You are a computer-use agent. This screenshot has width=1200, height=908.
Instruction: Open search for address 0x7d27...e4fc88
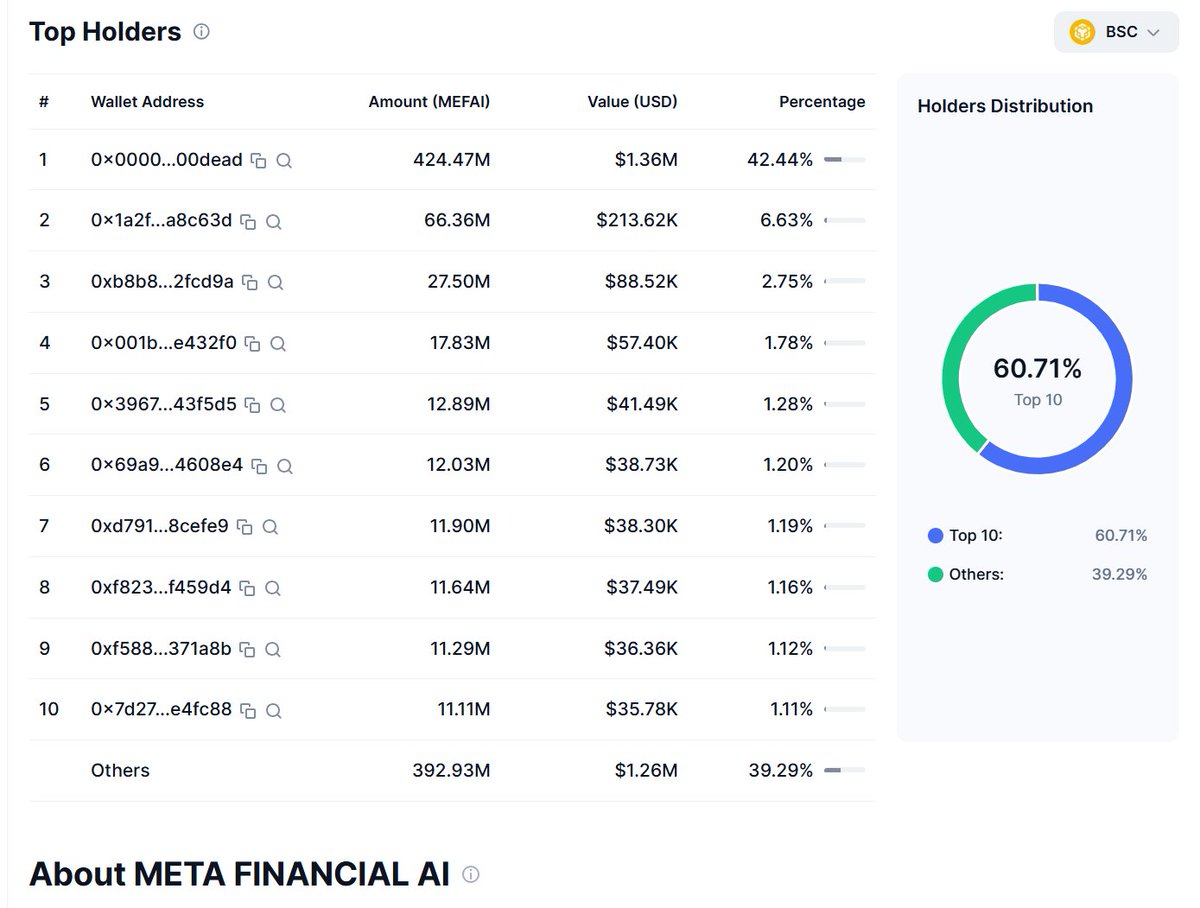[x=273, y=710]
